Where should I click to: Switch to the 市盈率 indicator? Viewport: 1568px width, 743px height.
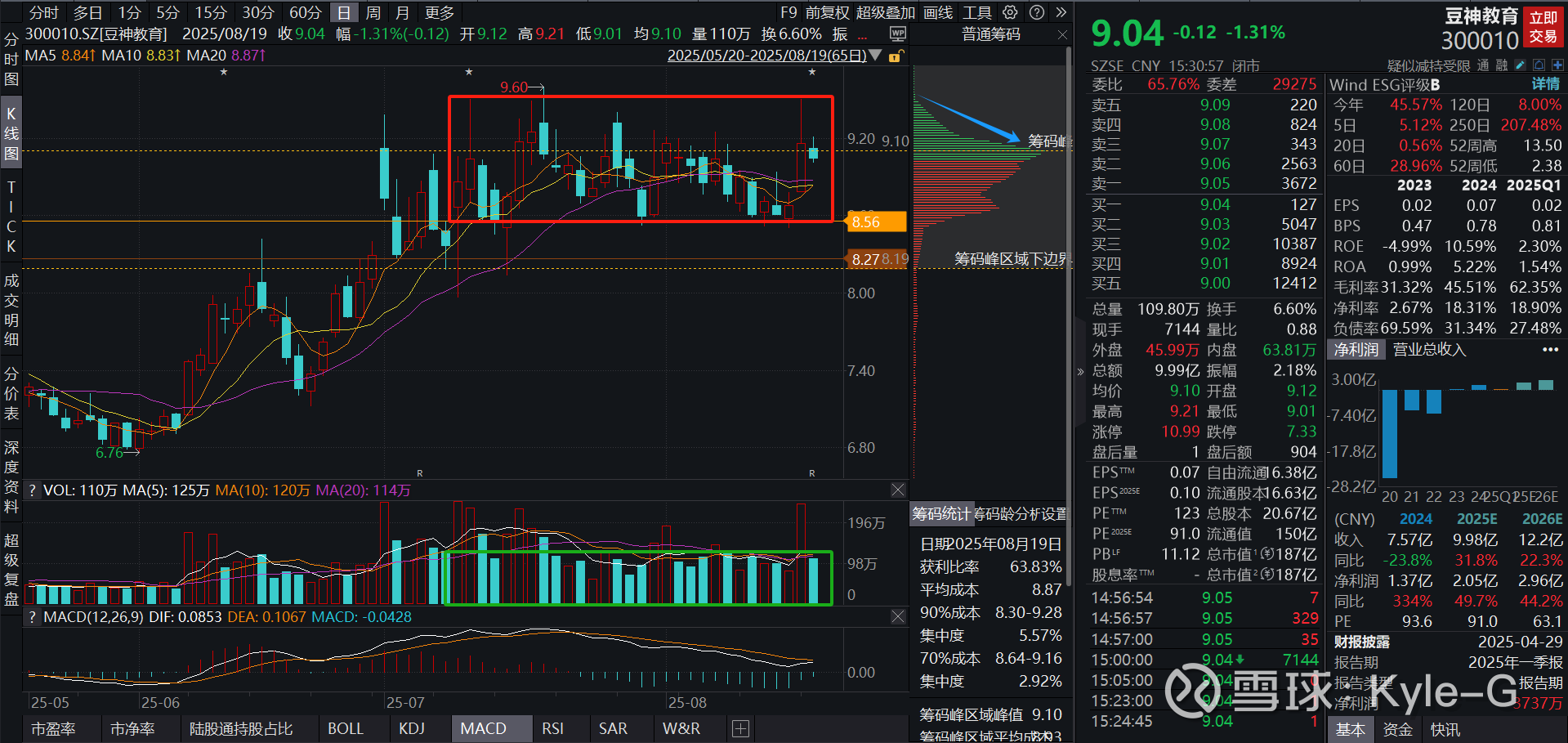(x=53, y=728)
